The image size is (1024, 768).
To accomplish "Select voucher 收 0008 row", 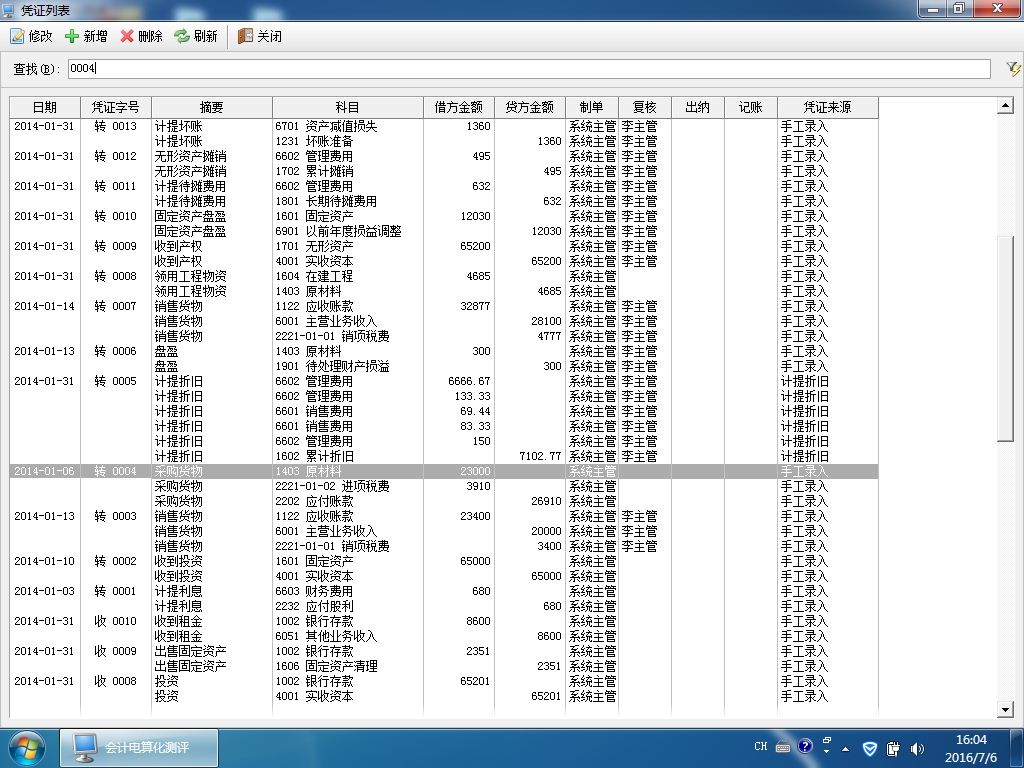I will tap(443, 682).
